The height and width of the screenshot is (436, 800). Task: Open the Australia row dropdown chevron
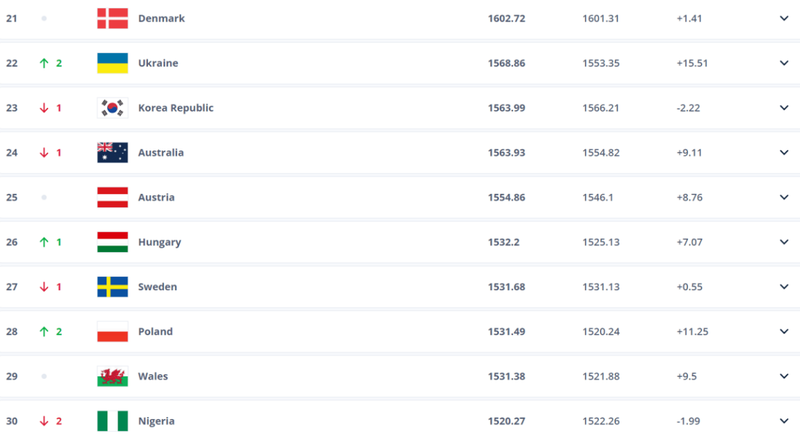click(x=784, y=152)
